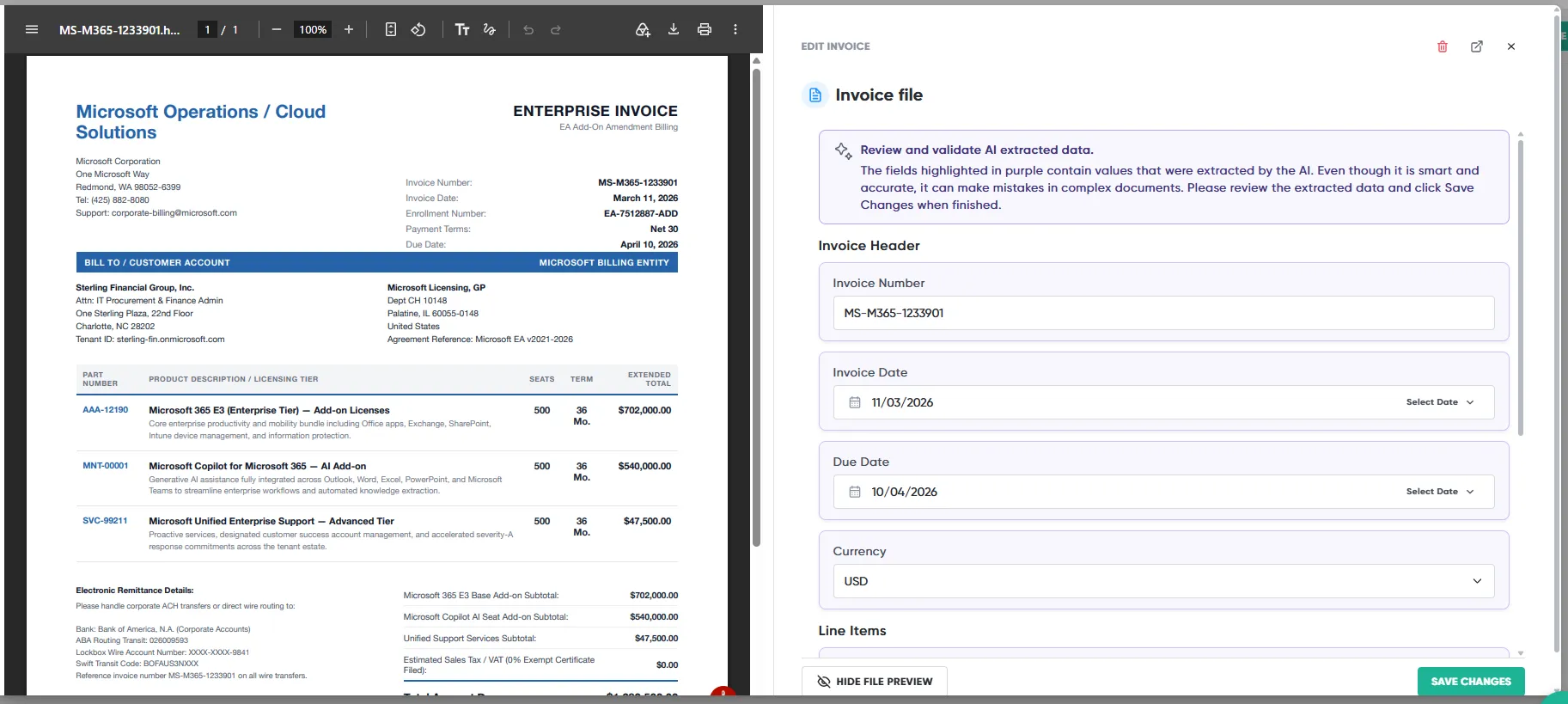Click the AAA-12190 part number
1568x704 pixels.
pos(105,410)
